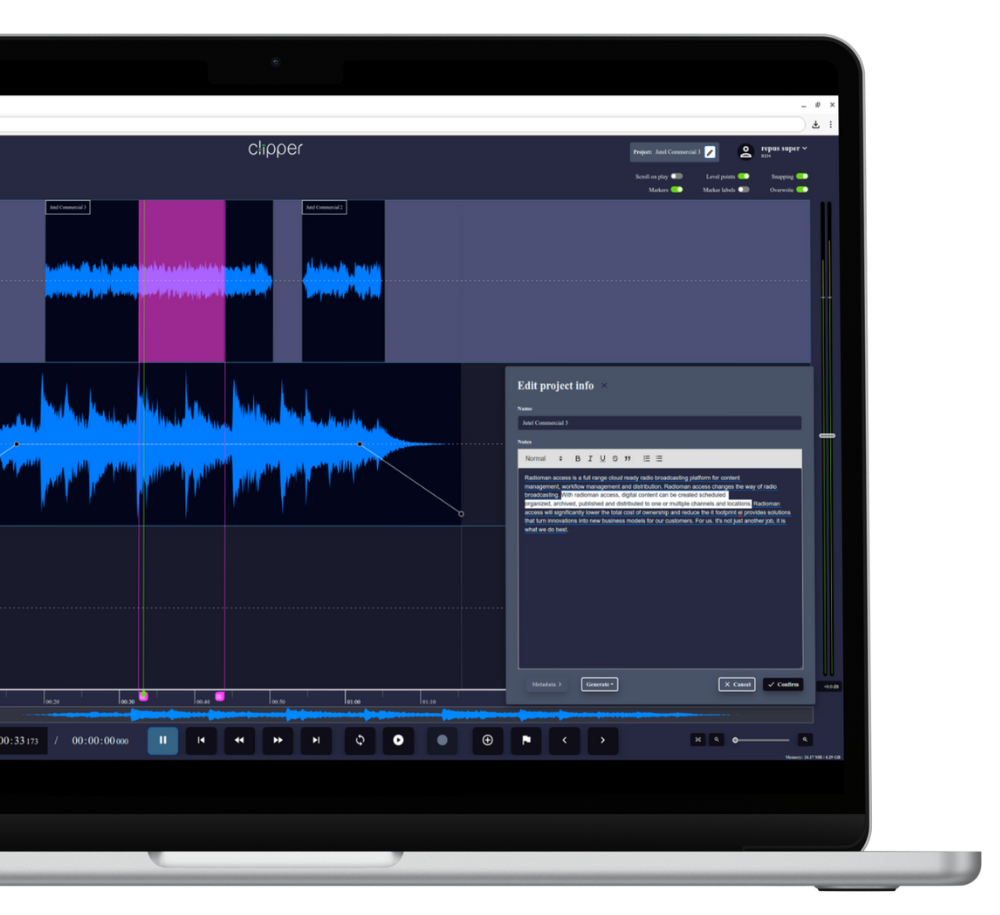1000x915 pixels.
Task: Click the Confirm button
Action: pyautogui.click(x=783, y=684)
